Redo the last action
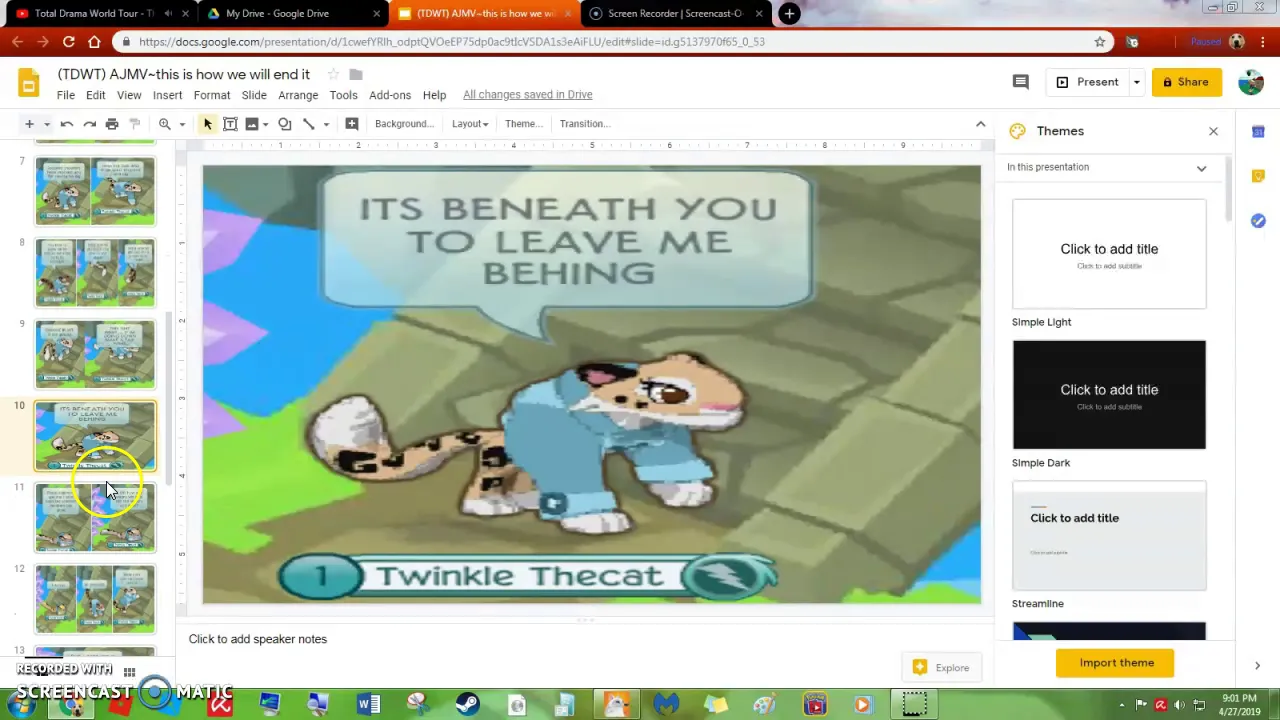Screen dimensions: 1280x720 (89, 124)
